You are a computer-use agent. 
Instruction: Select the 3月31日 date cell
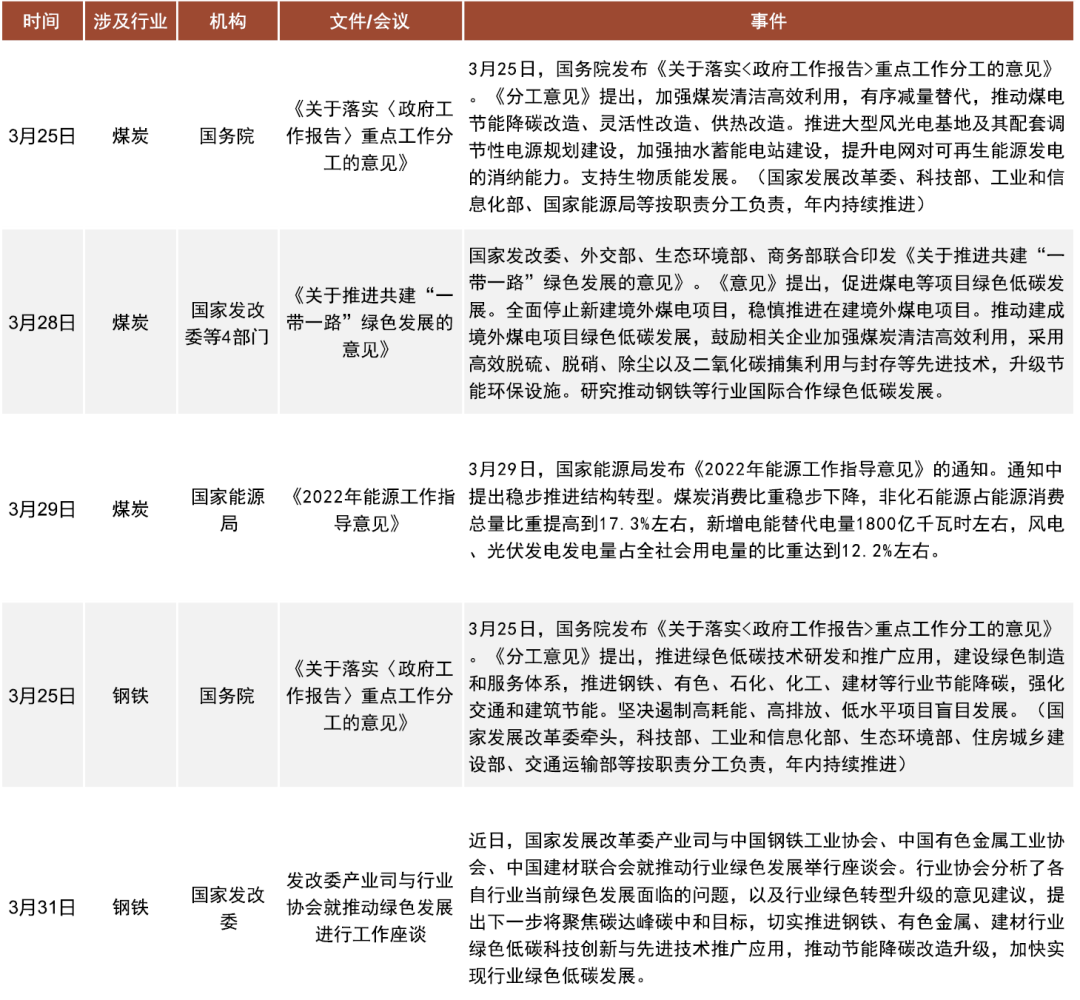pyautogui.click(x=42, y=908)
